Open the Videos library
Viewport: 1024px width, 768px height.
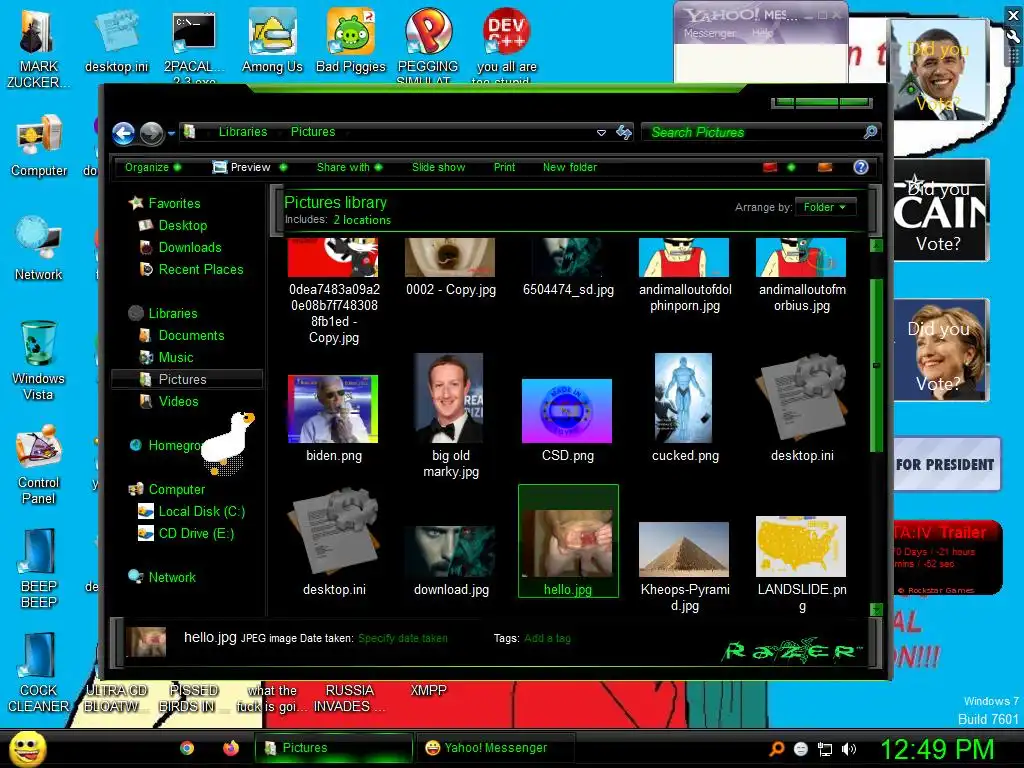coord(178,402)
